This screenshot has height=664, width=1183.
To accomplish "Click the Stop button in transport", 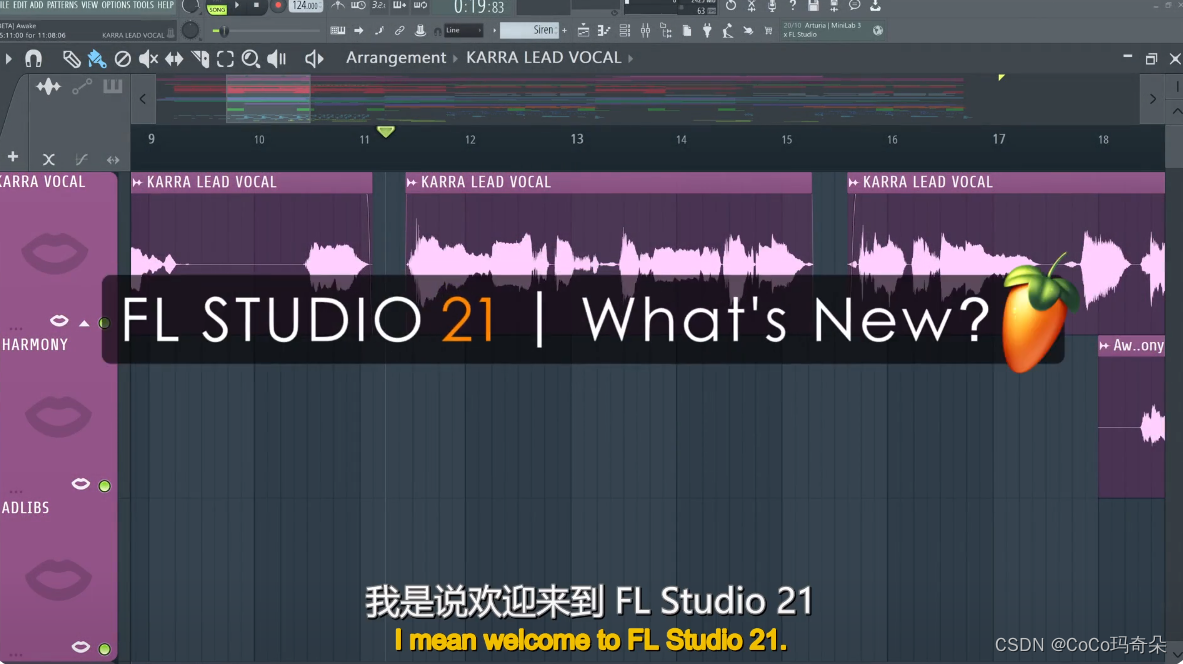I will tap(257, 5).
